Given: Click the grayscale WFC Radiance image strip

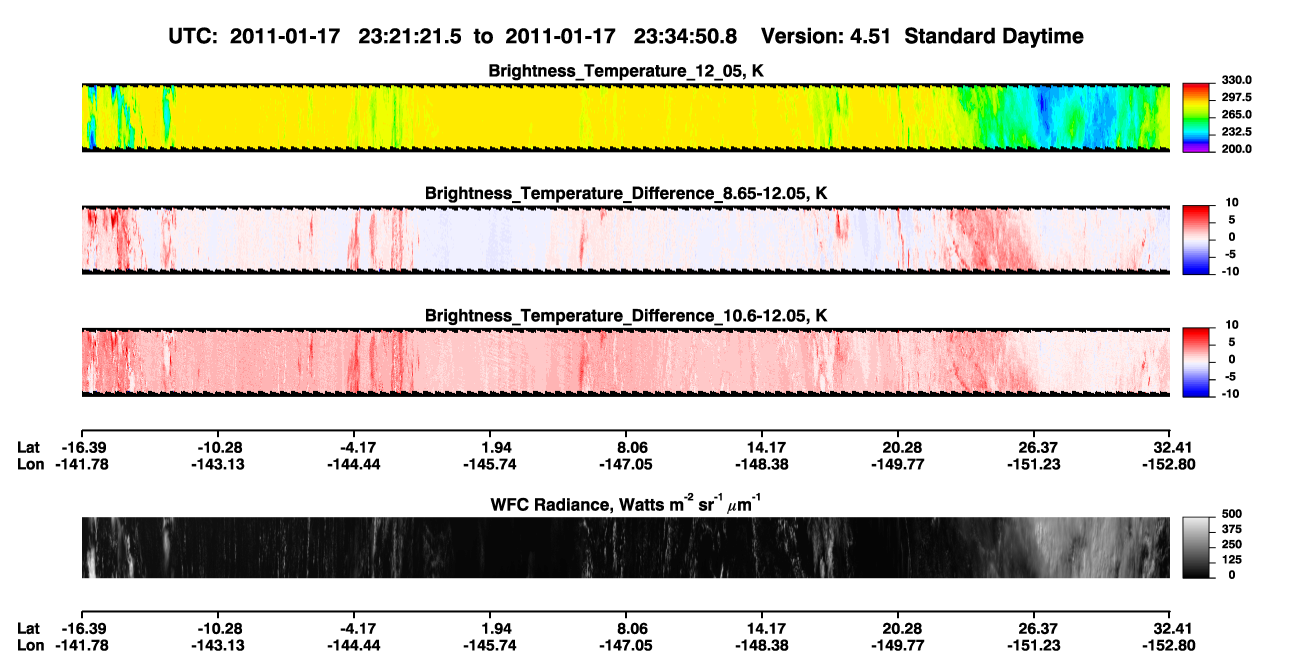Looking at the screenshot, I should 625,547.
